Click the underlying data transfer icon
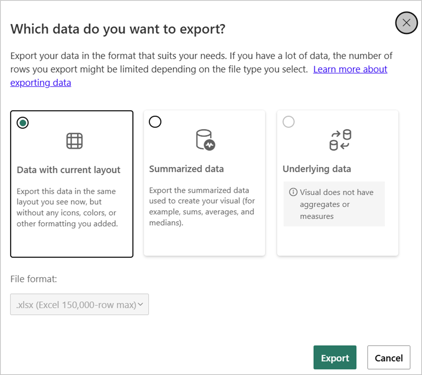This screenshot has height=375, width=422. point(340,140)
